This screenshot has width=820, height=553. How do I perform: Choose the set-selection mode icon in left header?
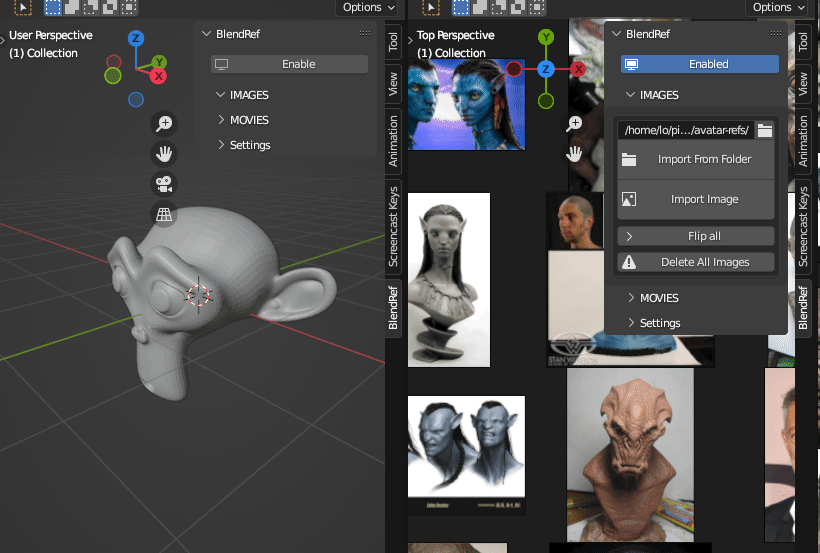[53, 7]
